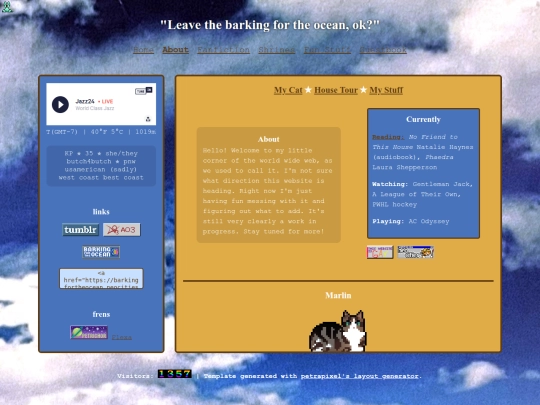The height and width of the screenshot is (405, 540).
Task: Click the 'Watching:' label
Action: [391, 184]
